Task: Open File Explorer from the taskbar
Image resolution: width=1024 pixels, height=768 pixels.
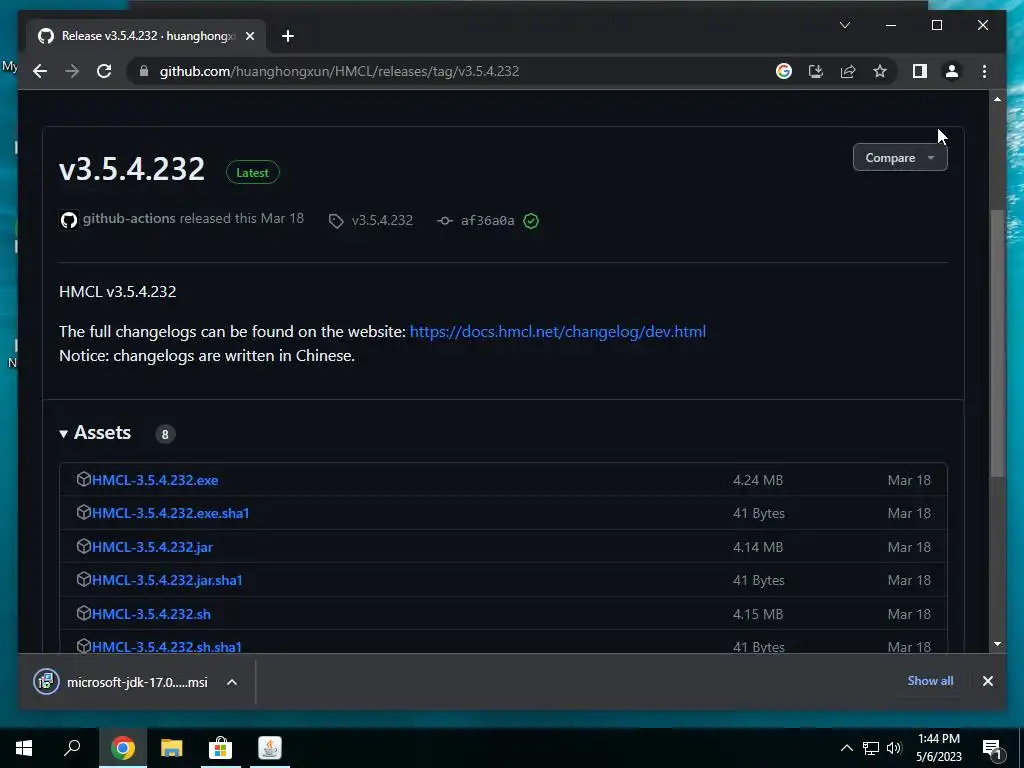Action: click(172, 748)
